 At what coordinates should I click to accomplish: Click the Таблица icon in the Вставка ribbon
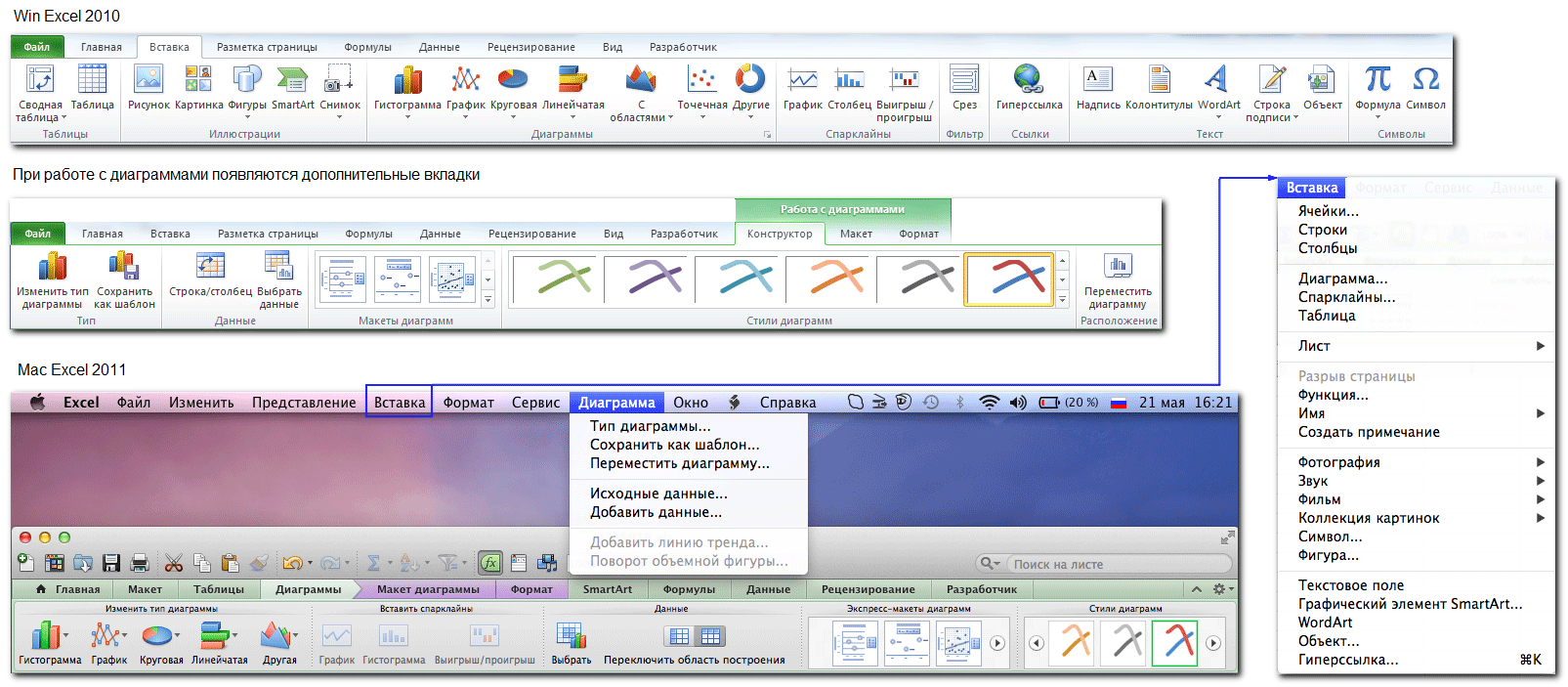pyautogui.click(x=92, y=79)
